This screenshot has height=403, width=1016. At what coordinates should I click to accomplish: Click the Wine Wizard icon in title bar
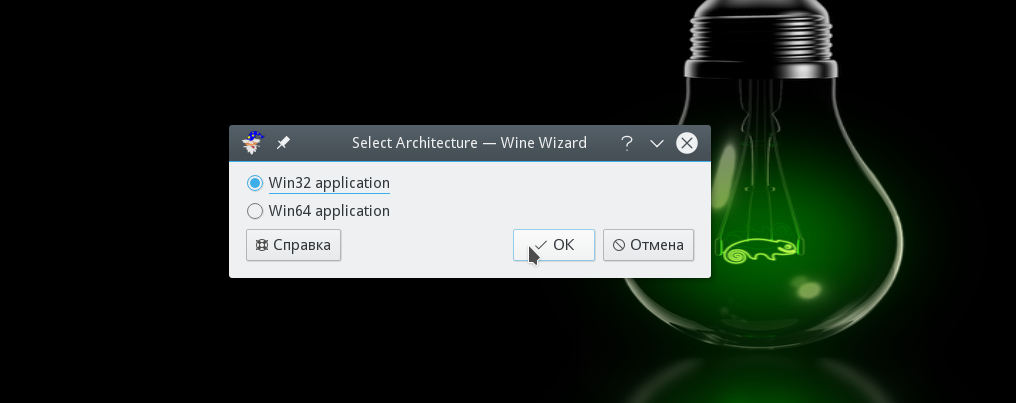click(x=253, y=143)
